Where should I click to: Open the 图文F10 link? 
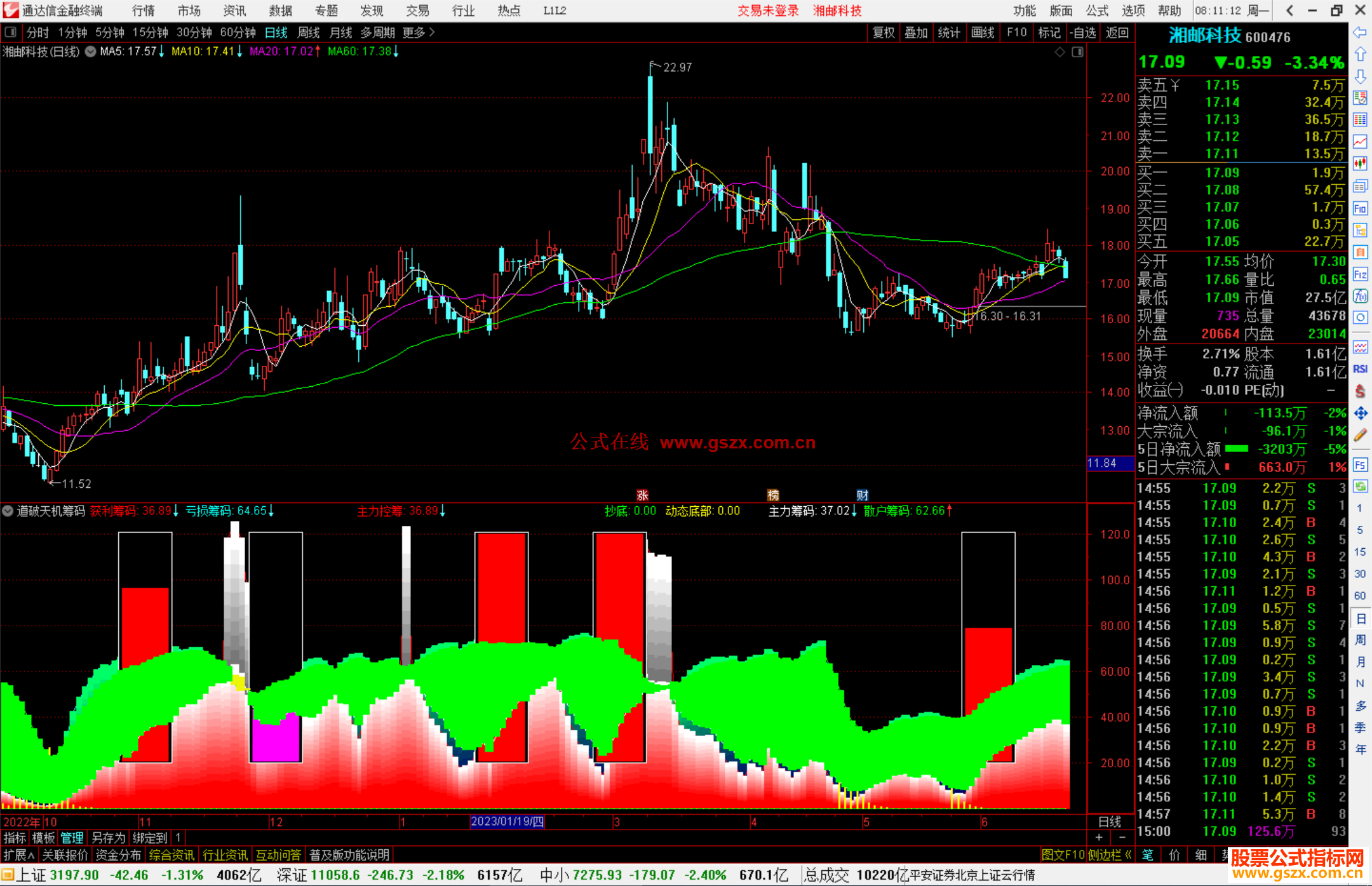point(1063,855)
